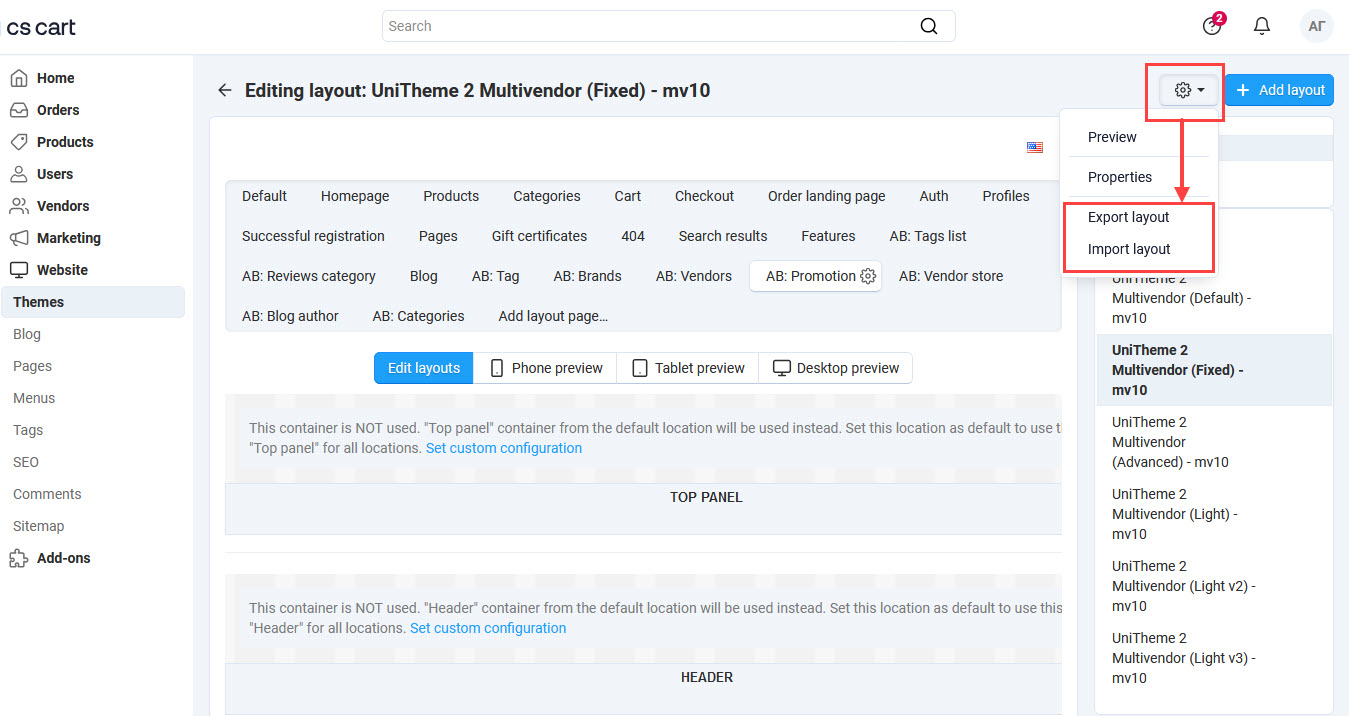Click the US flag language icon
Viewport: 1349px width, 716px height.
click(x=1035, y=147)
